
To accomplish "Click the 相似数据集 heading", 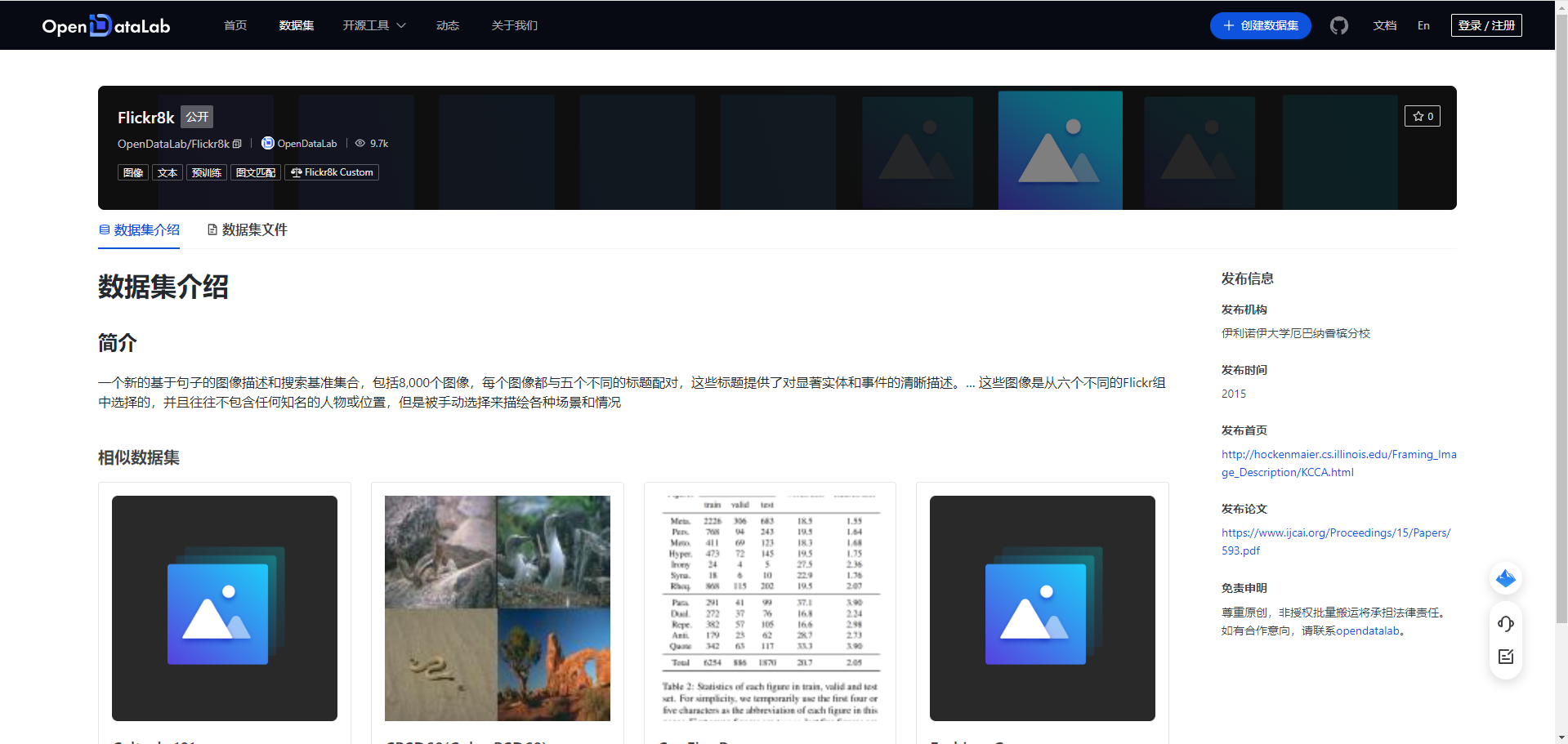I will (x=139, y=457).
